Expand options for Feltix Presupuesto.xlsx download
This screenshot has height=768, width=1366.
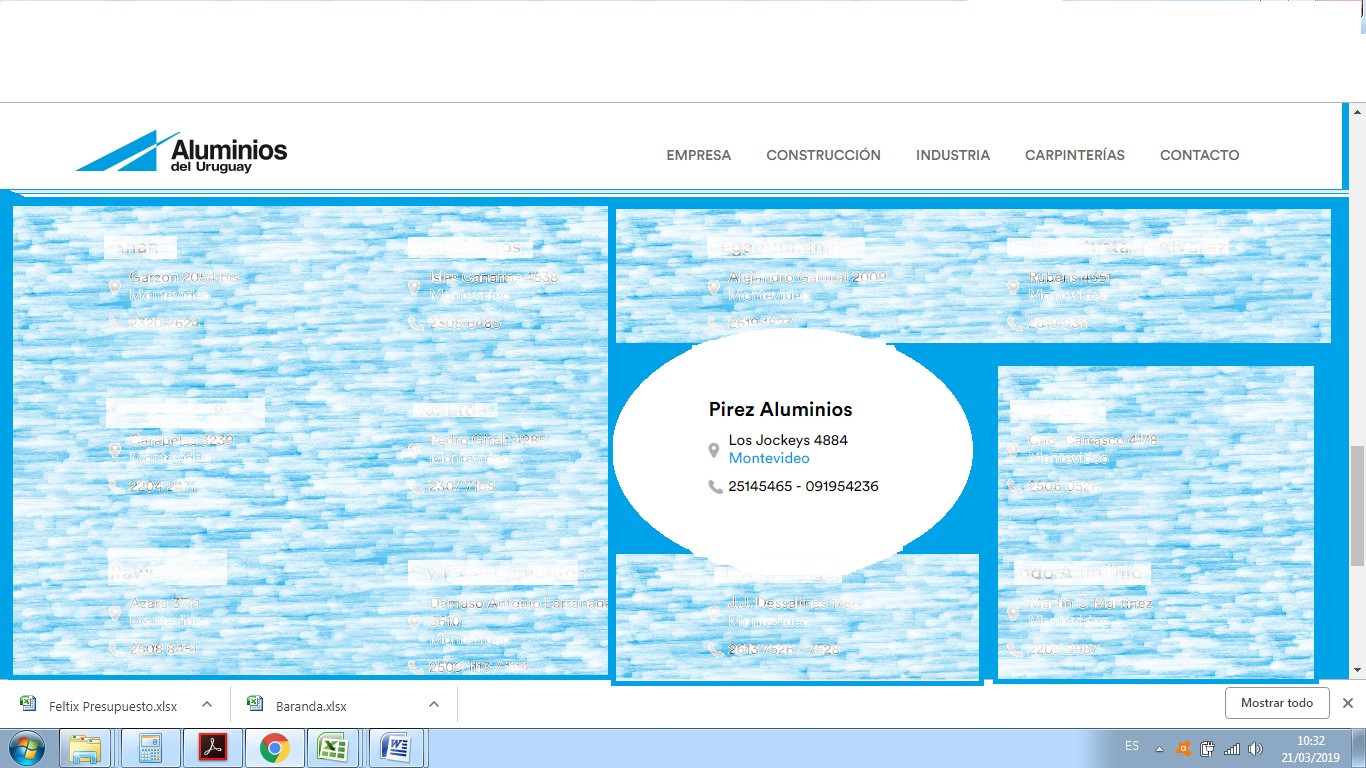point(207,704)
